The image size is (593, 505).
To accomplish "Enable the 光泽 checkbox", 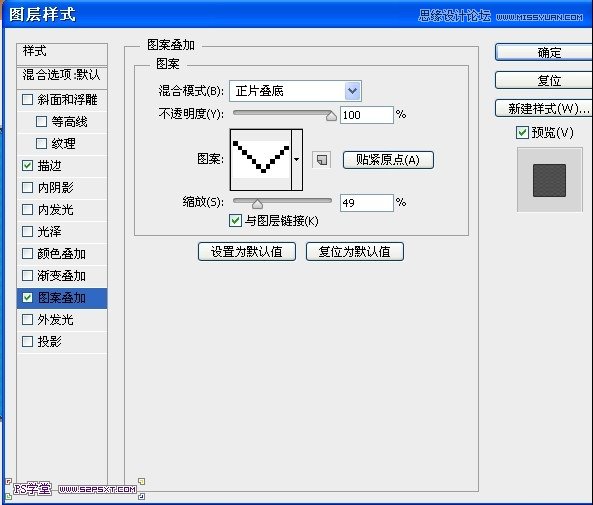I will click(x=28, y=232).
